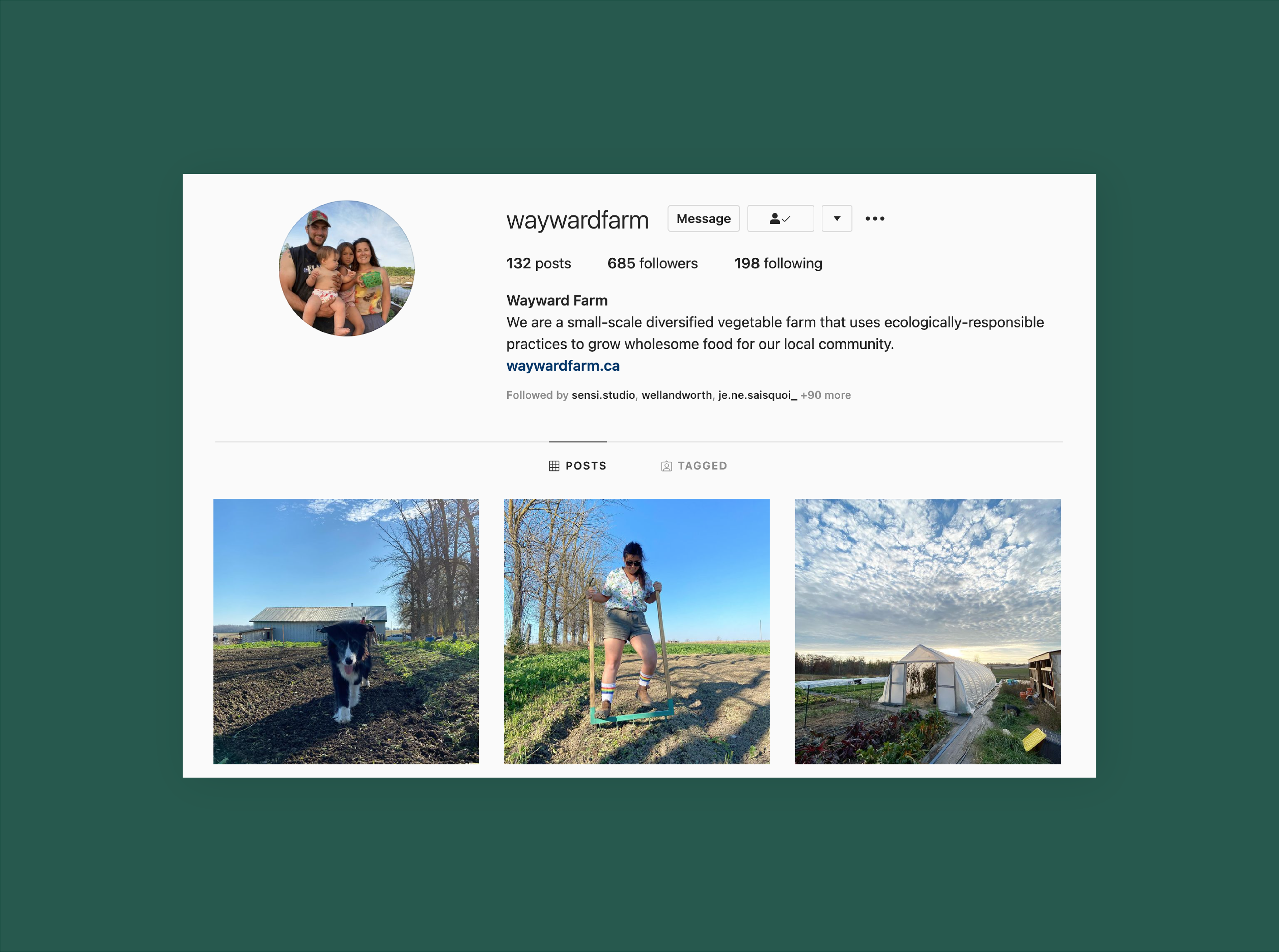The image size is (1279, 952).
Task: View the 198 following list
Action: pos(778,263)
